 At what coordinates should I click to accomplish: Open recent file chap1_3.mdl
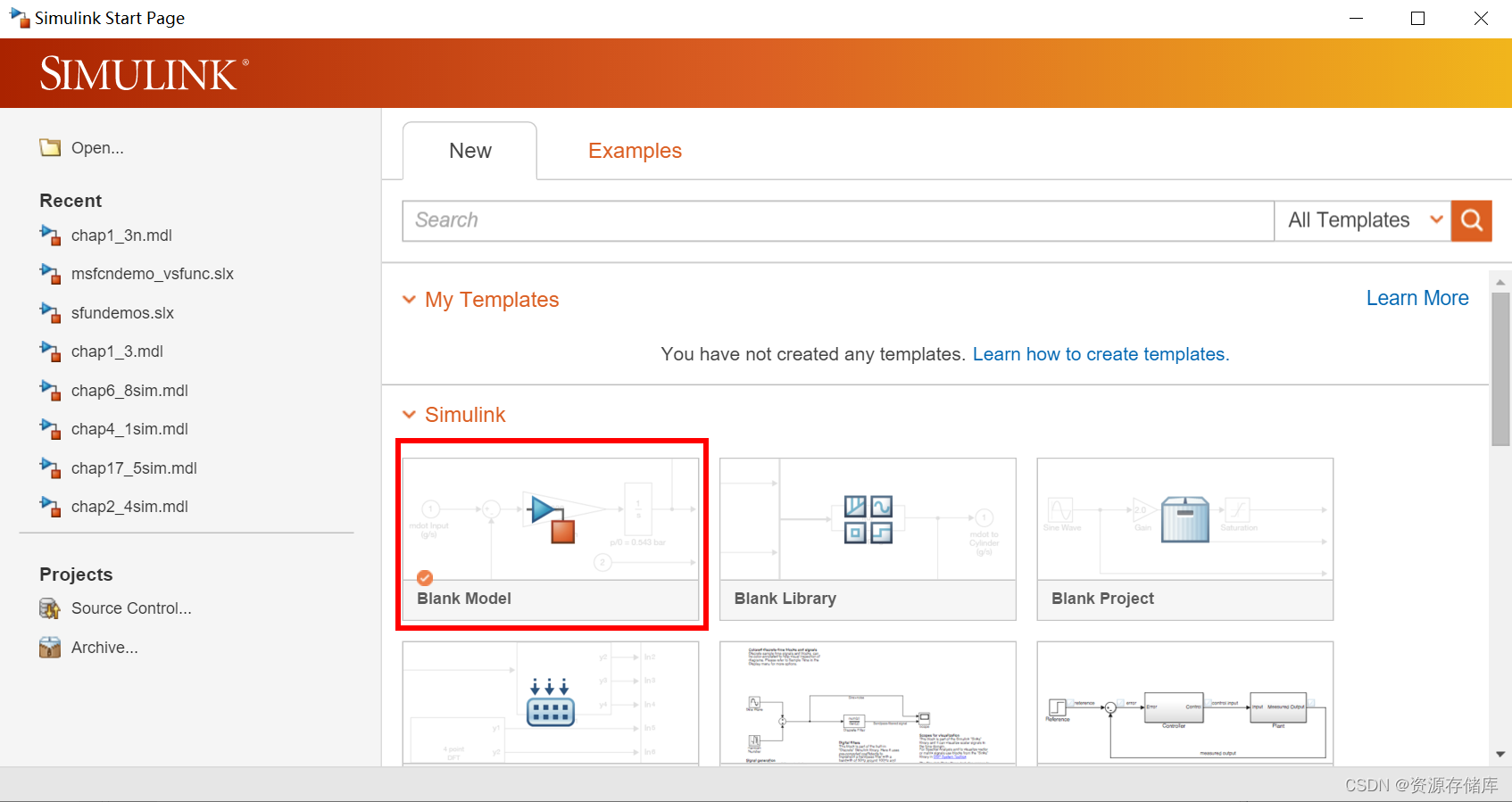click(117, 351)
